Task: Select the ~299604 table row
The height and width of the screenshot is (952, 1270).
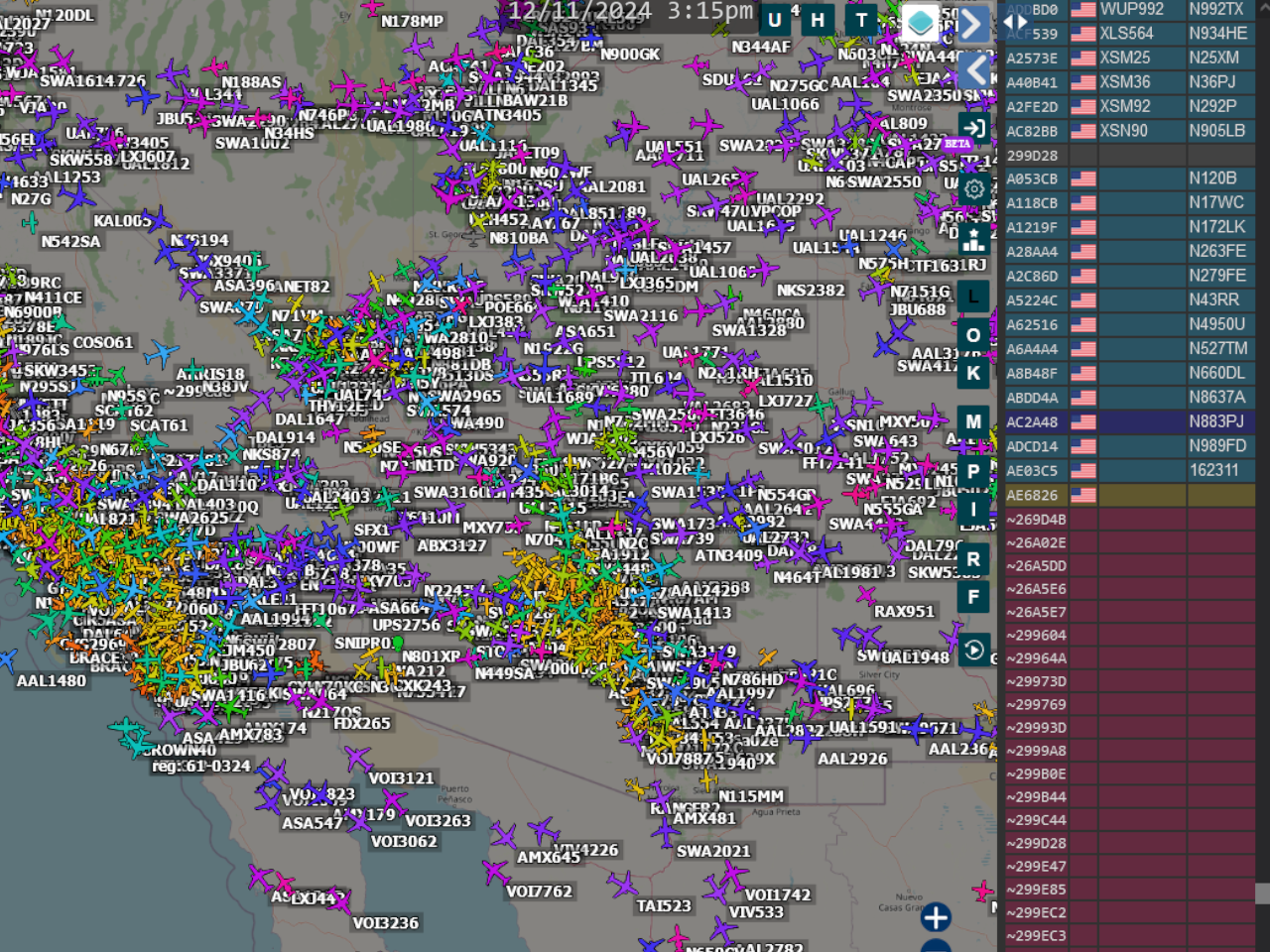Action: pyautogui.click(x=1130, y=635)
